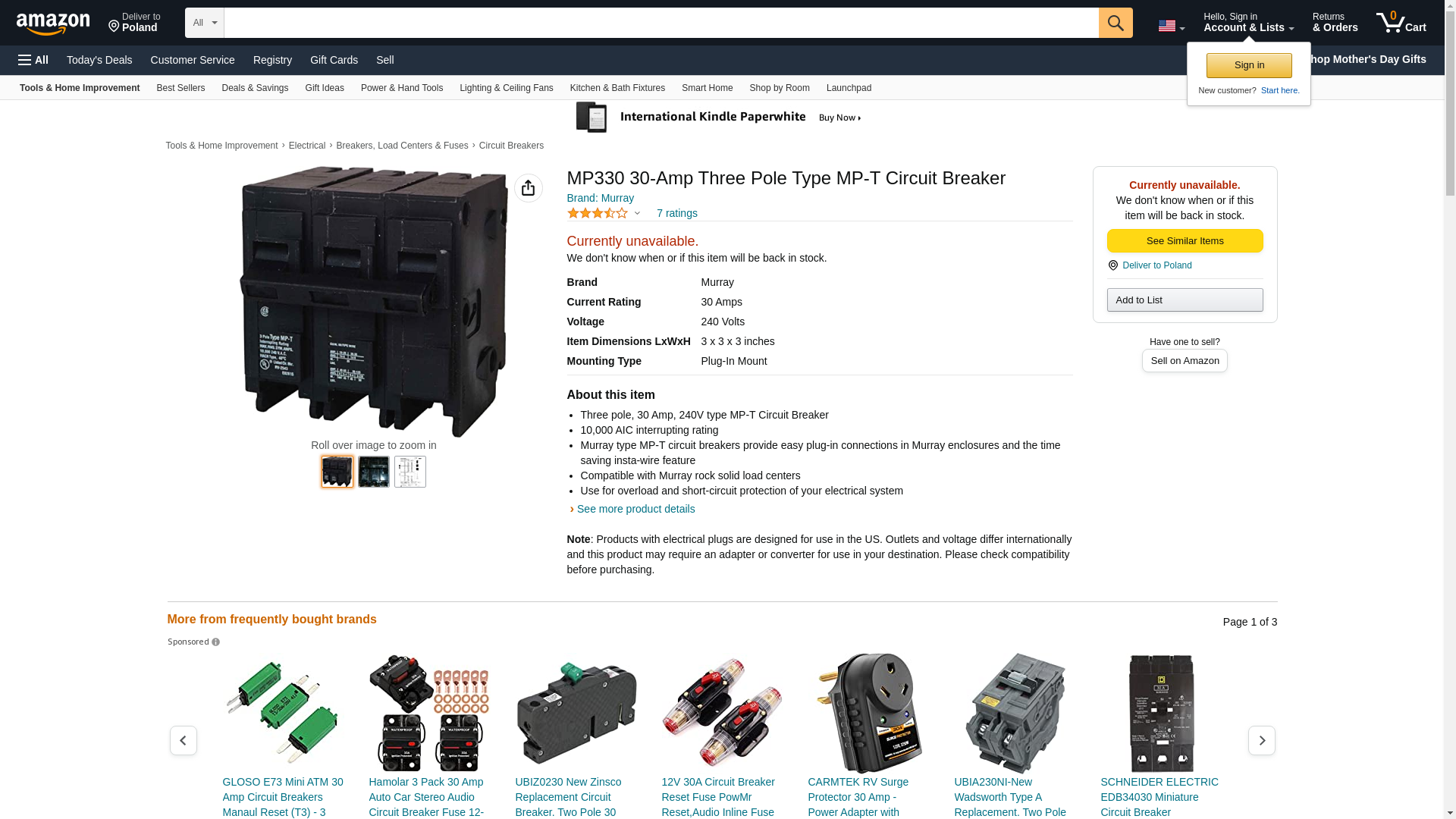
Task: Click the carousel previous arrow
Action: [x=183, y=740]
